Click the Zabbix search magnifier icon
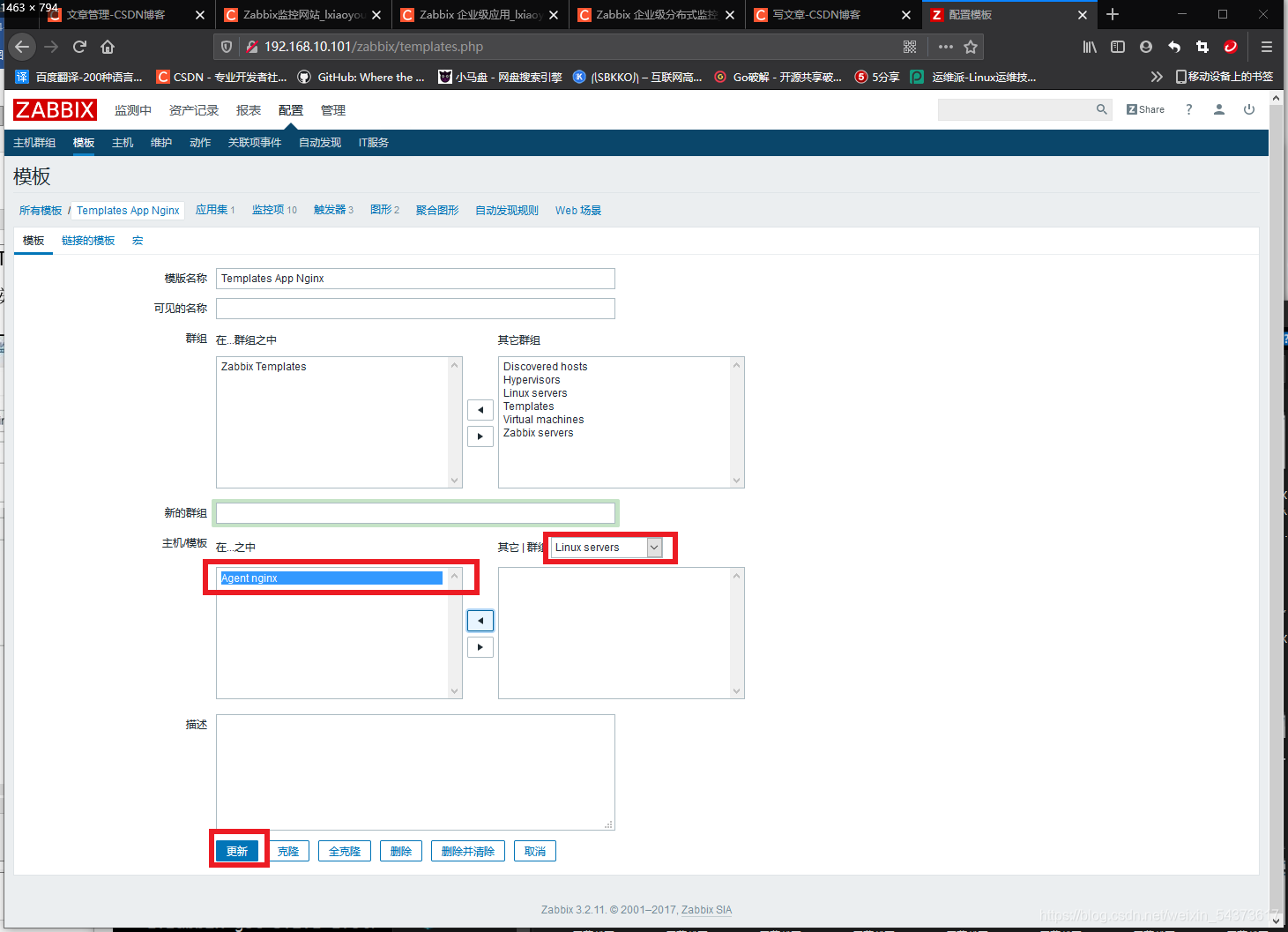This screenshot has width=1288, height=932. [x=1101, y=109]
